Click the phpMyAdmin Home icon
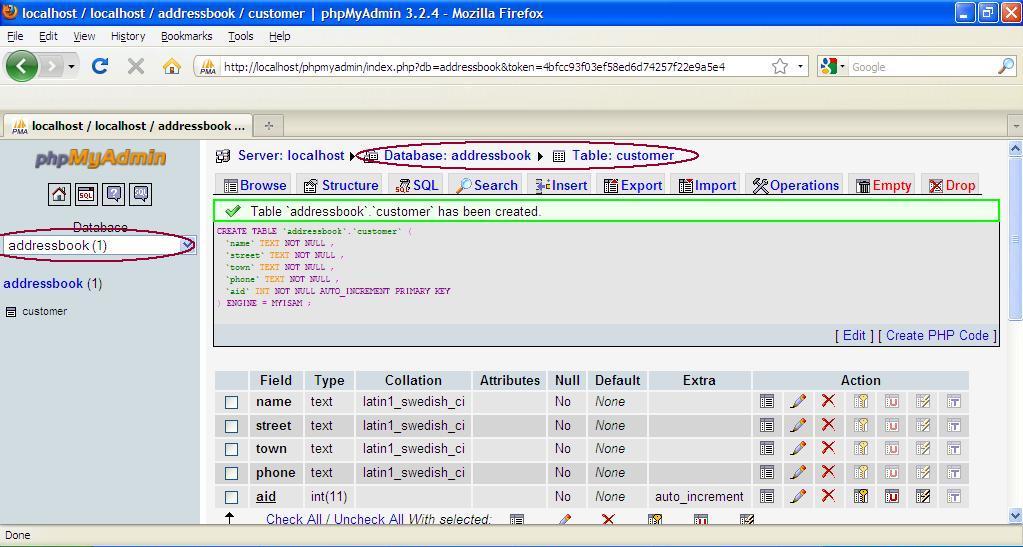 click(x=59, y=194)
